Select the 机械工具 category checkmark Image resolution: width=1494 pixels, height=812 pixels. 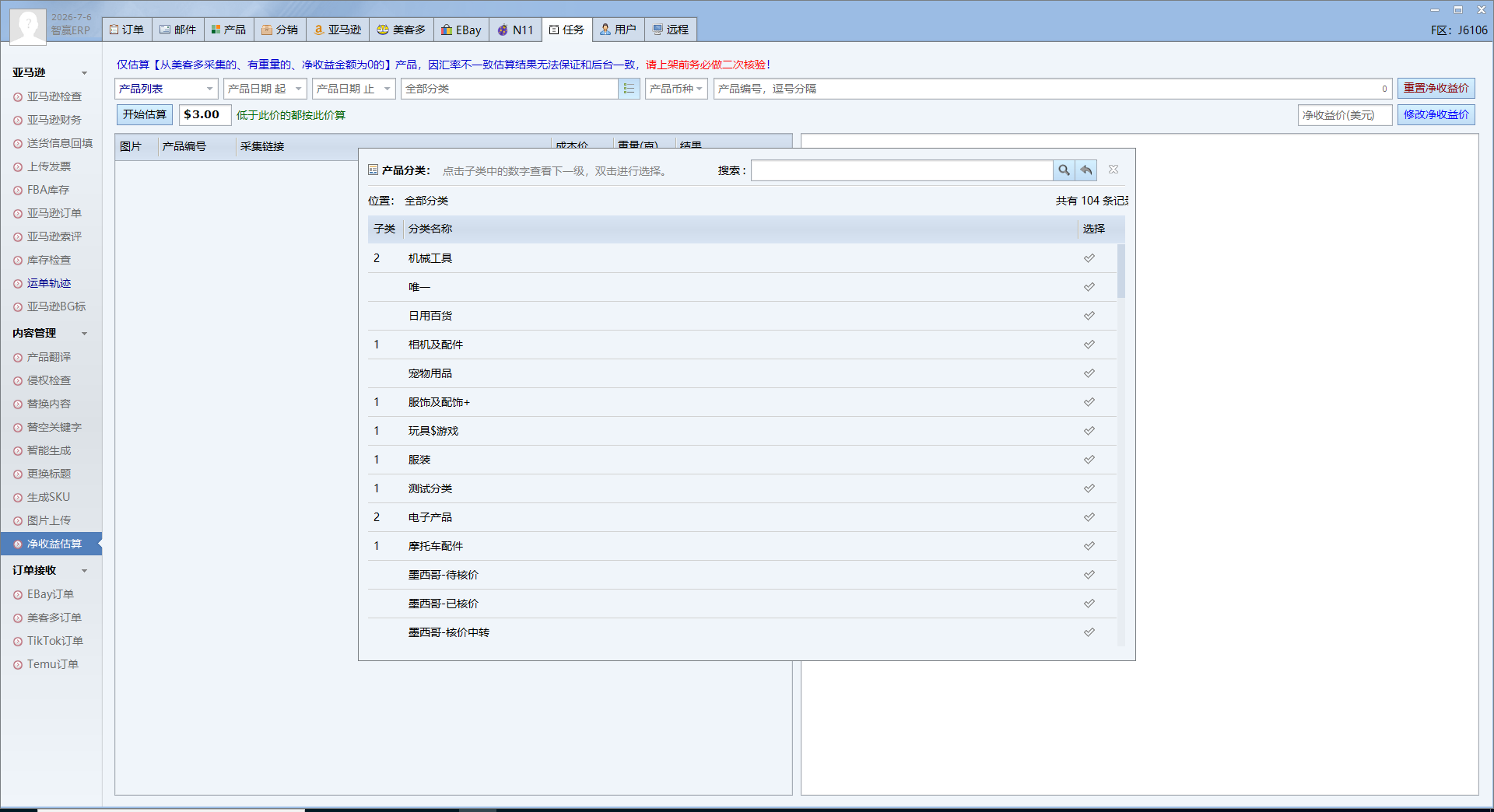coord(1089,258)
